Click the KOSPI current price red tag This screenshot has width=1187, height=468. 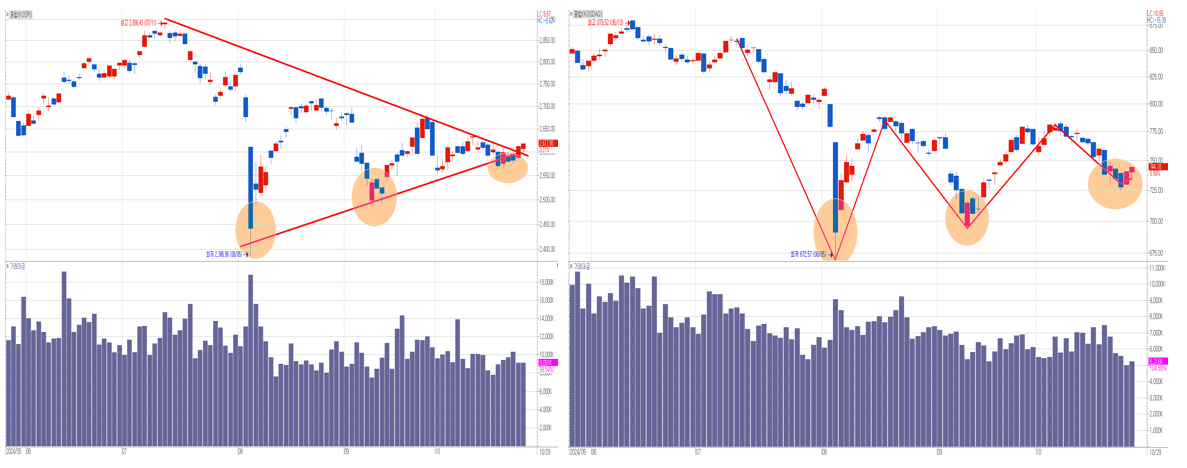546,144
